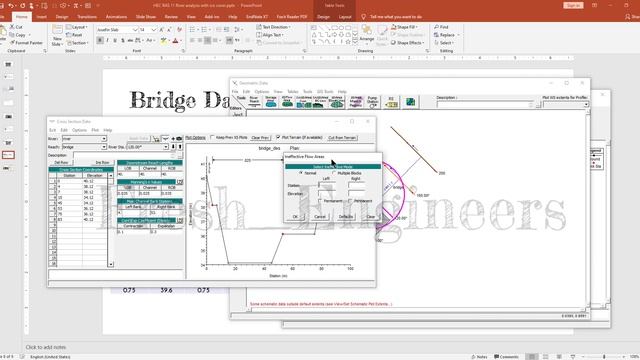Image resolution: width=640 pixels, height=360 pixels.
Task: Open River Sta. dropdown
Action: tap(166, 147)
